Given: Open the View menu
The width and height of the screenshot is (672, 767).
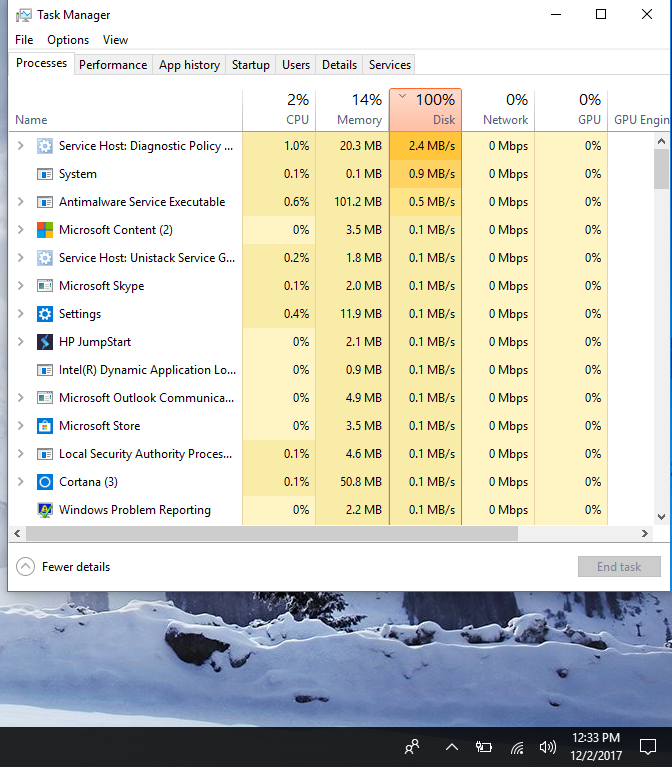Looking at the screenshot, I should [115, 40].
